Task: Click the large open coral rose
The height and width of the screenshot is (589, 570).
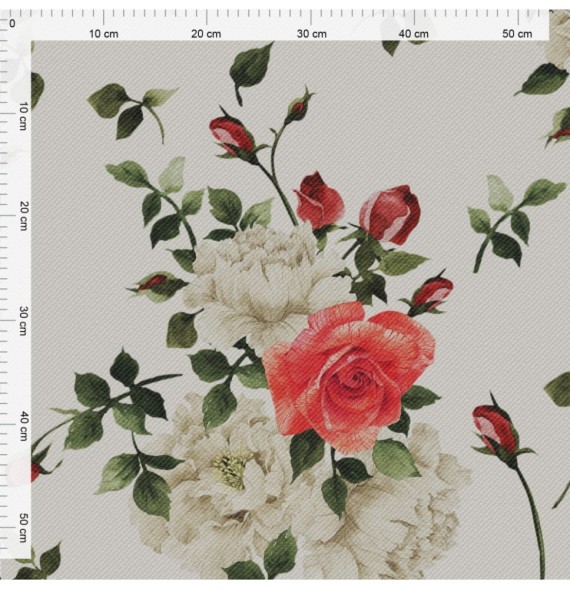Action: pos(349,376)
